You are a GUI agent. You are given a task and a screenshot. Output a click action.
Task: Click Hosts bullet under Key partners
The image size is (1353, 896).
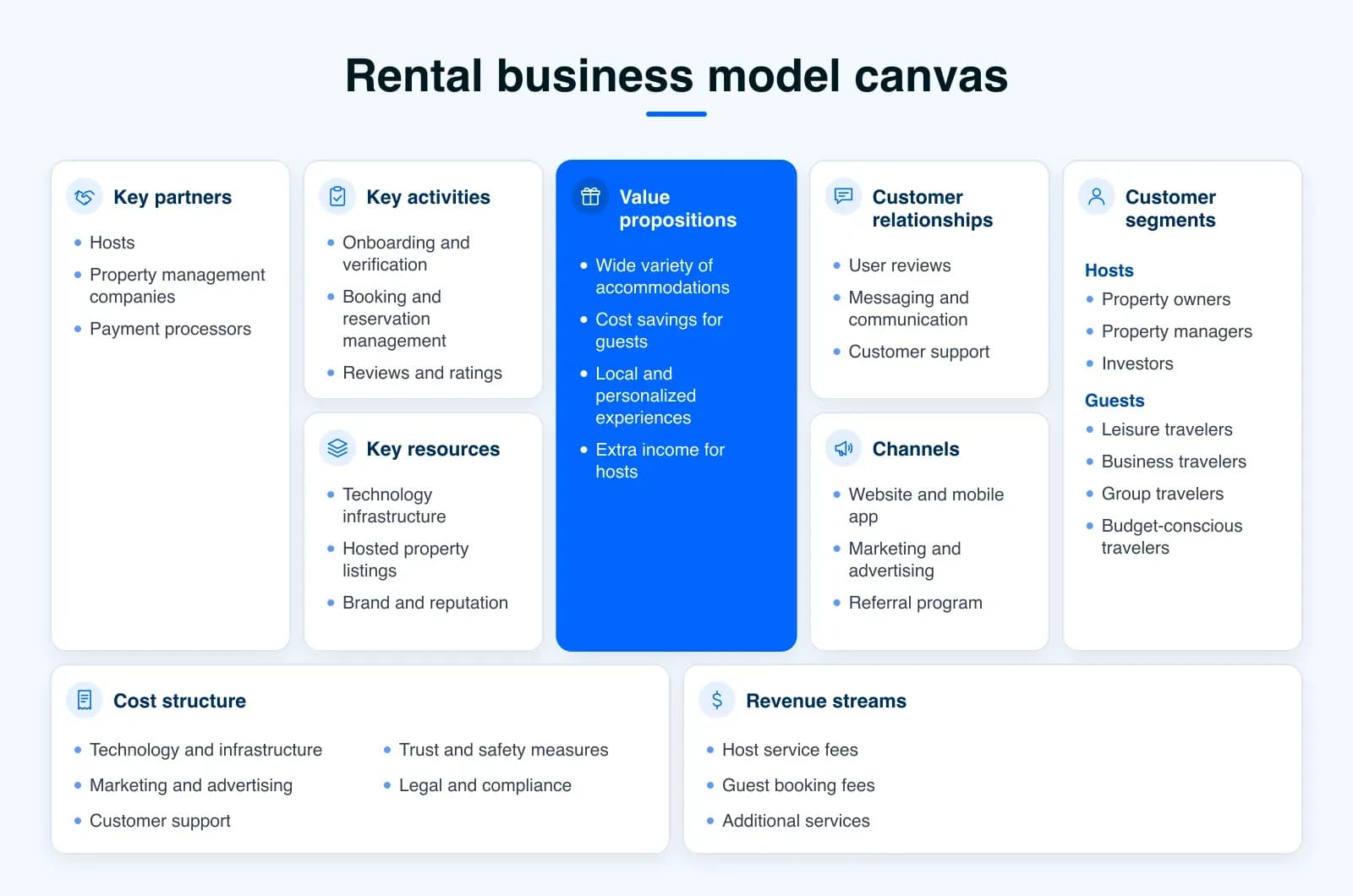coord(112,243)
